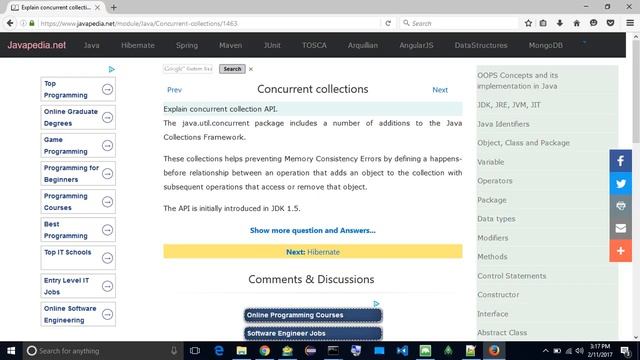The image size is (640, 360).
Task: Click the site identity lock icon
Action: (32, 23)
